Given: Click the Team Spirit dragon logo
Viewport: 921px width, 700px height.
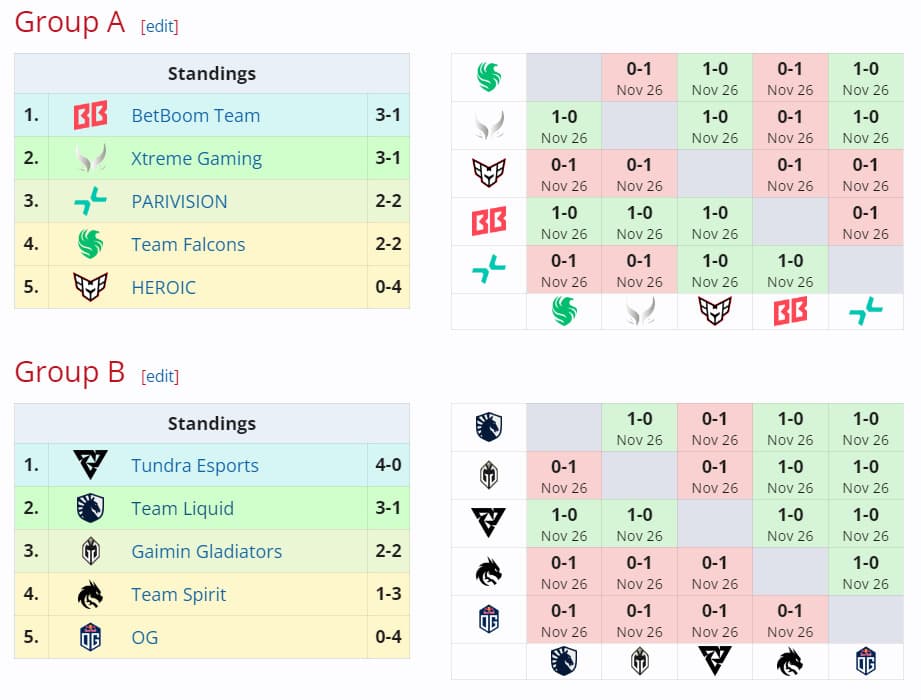Looking at the screenshot, I should pos(90,594).
